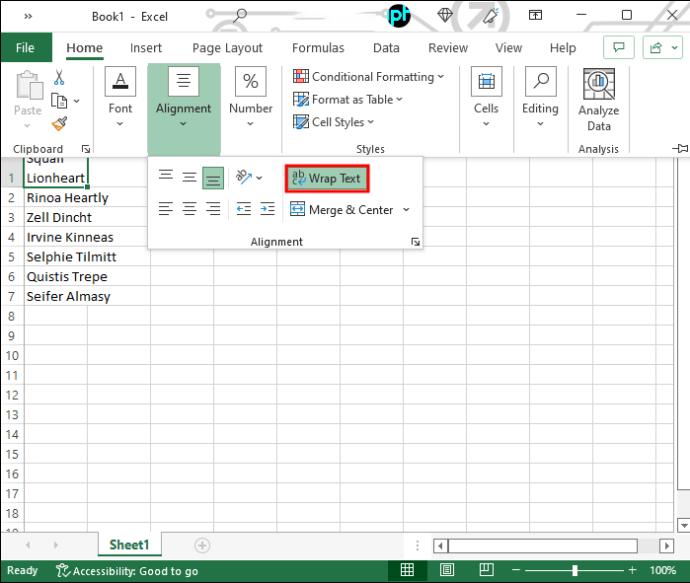Switch to Page Break Preview

[486, 570]
